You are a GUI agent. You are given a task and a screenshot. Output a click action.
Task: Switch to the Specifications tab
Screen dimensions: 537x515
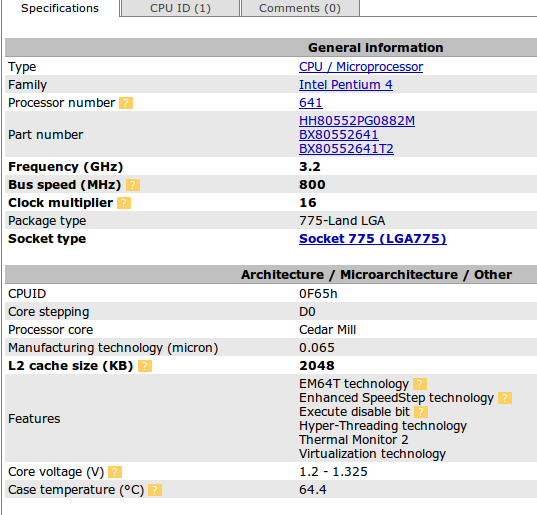(60, 8)
